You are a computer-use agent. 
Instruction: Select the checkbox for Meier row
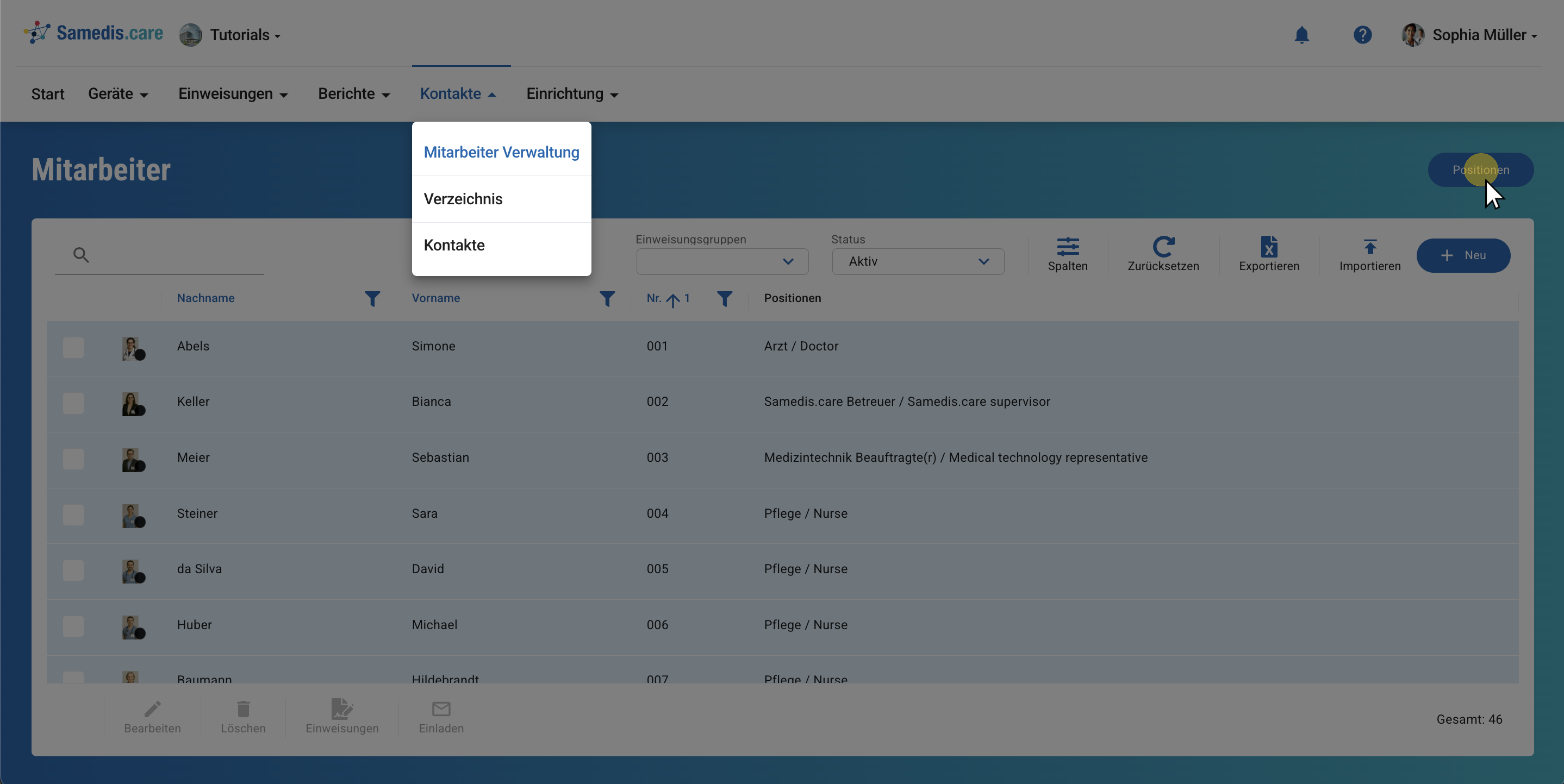(73, 459)
